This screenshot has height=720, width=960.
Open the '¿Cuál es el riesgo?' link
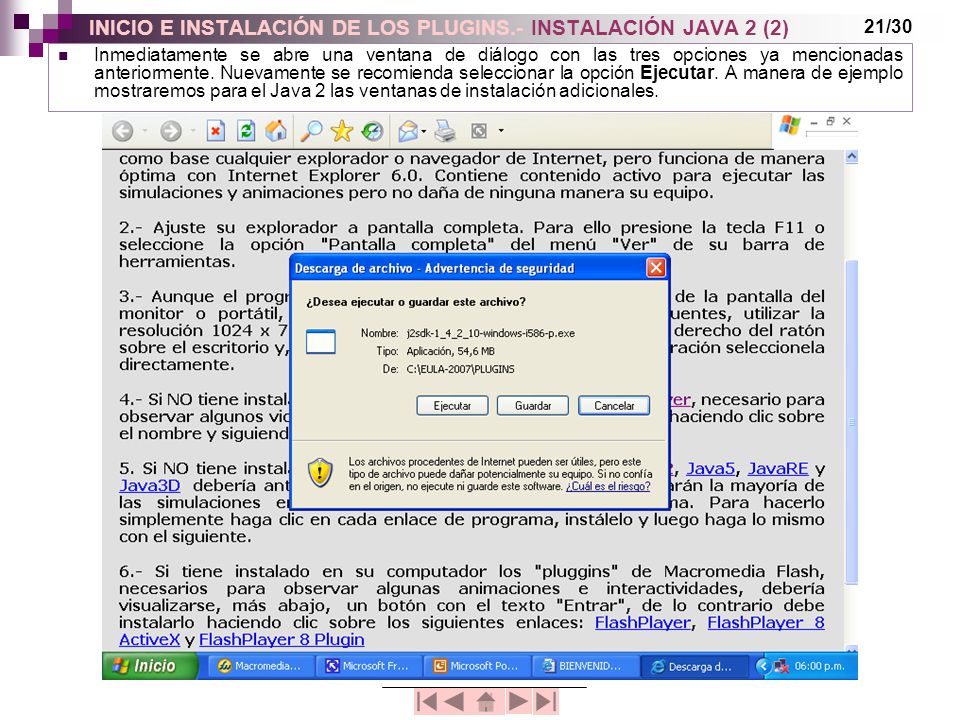[608, 487]
